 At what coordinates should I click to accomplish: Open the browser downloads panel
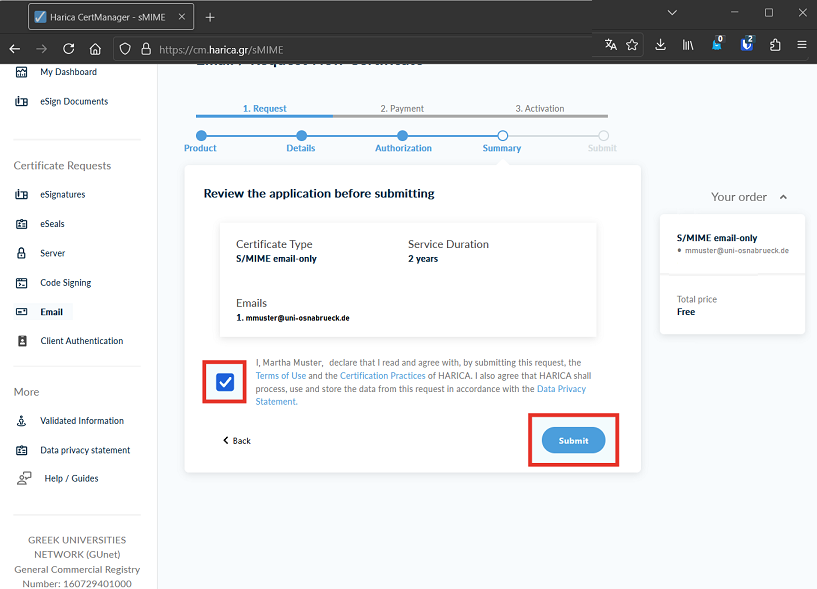[x=660, y=45]
